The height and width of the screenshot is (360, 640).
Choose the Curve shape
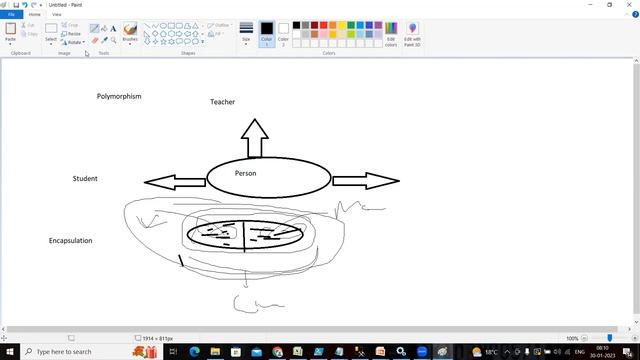155,26
